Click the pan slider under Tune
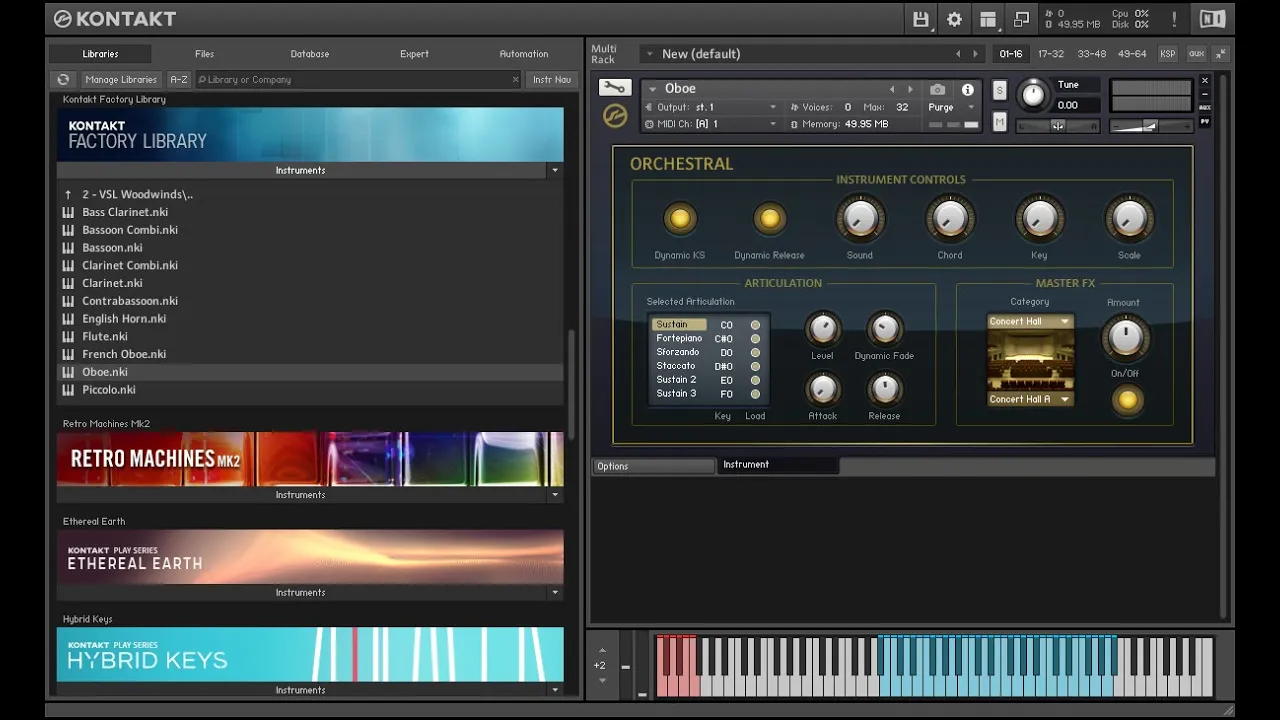 pos(1057,126)
